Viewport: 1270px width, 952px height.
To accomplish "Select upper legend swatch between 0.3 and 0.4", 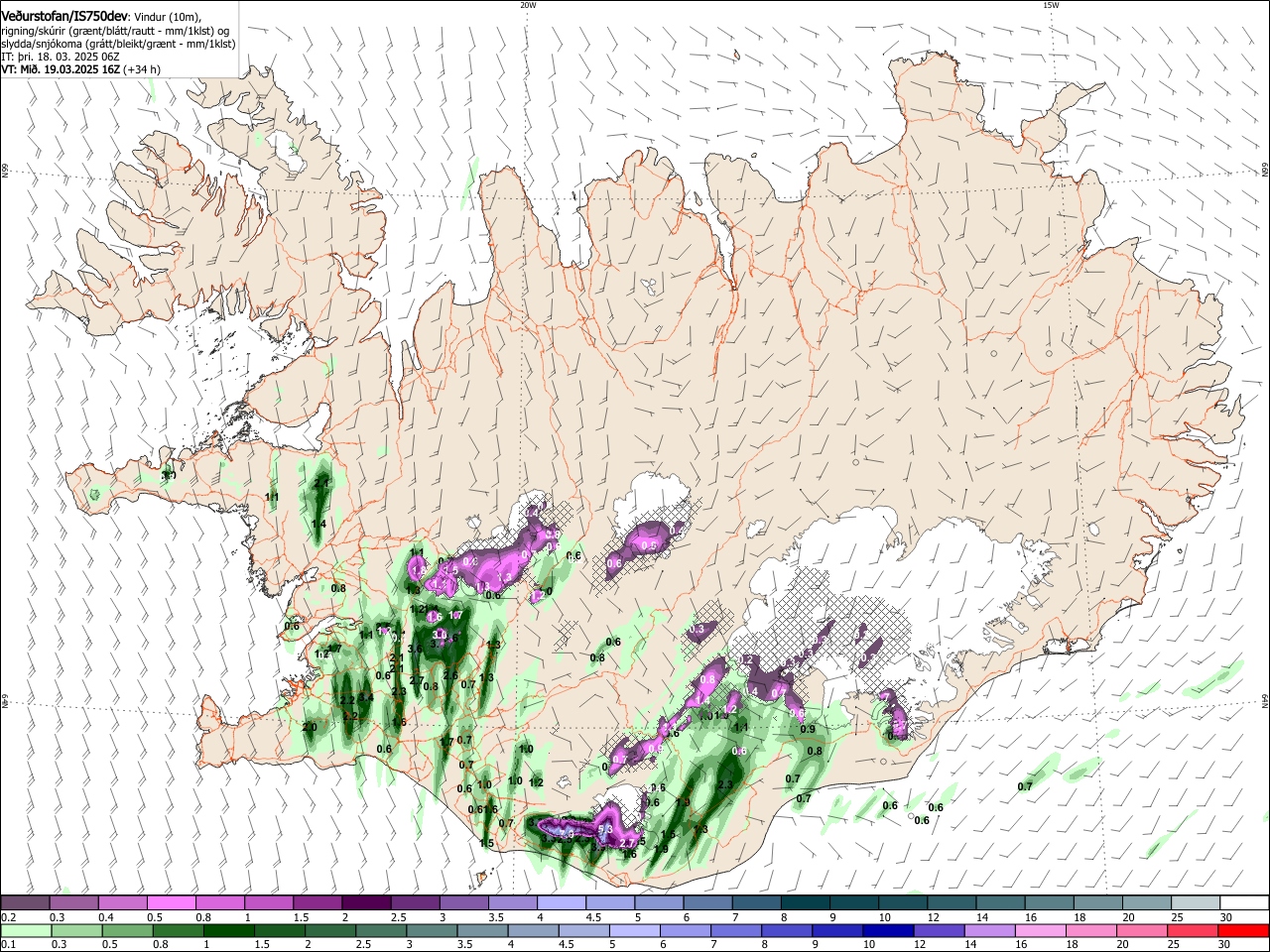I will (x=73, y=903).
